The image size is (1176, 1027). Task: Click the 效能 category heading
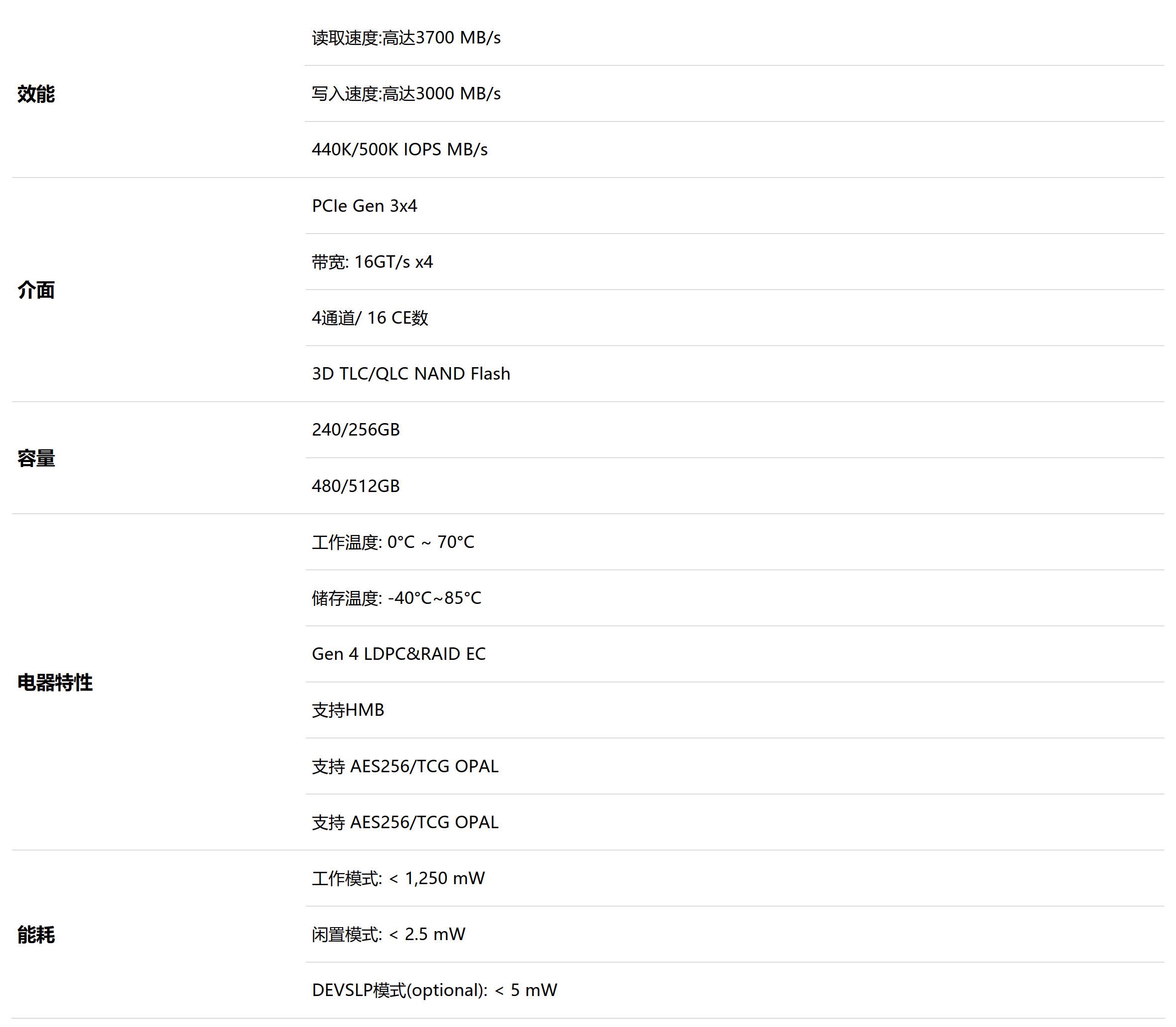(35, 94)
